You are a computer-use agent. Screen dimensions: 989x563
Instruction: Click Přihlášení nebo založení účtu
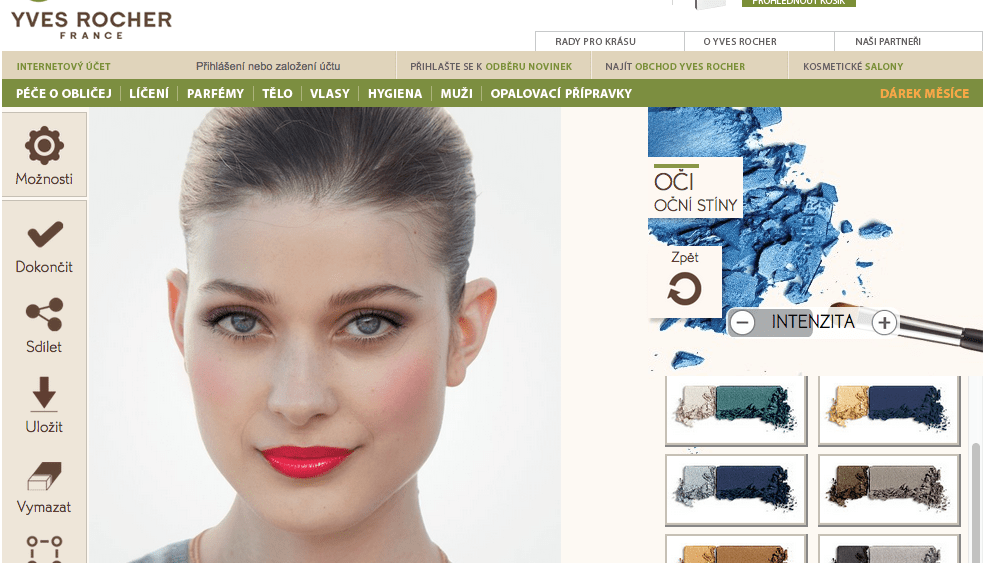coord(268,66)
